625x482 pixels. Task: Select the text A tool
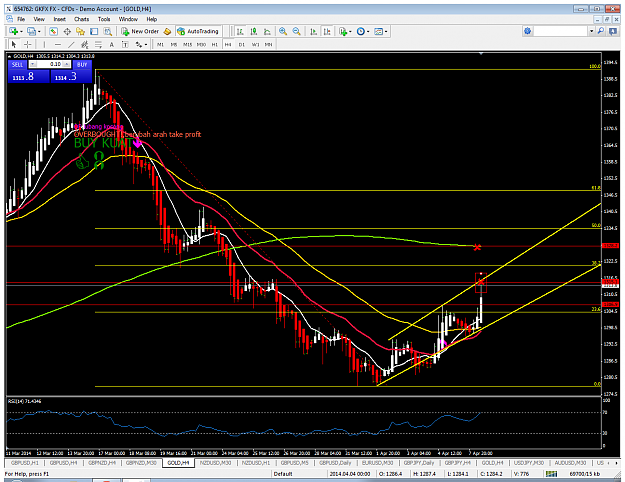(x=112, y=44)
